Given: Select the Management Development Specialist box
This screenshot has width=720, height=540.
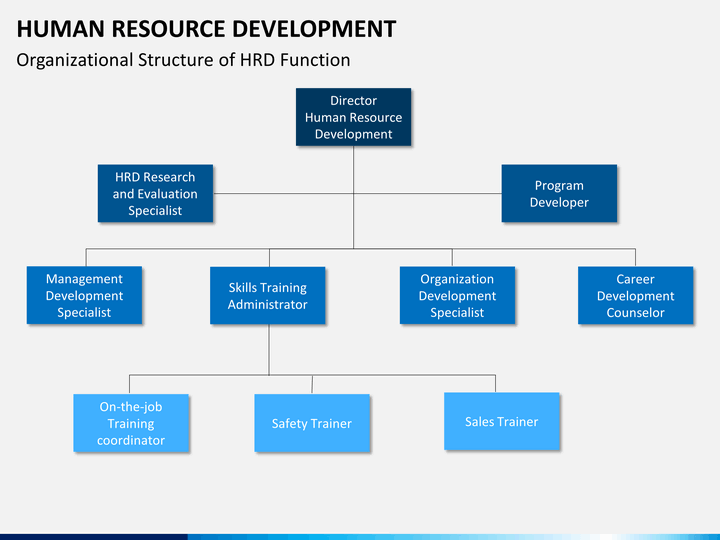Looking at the screenshot, I should point(84,295).
